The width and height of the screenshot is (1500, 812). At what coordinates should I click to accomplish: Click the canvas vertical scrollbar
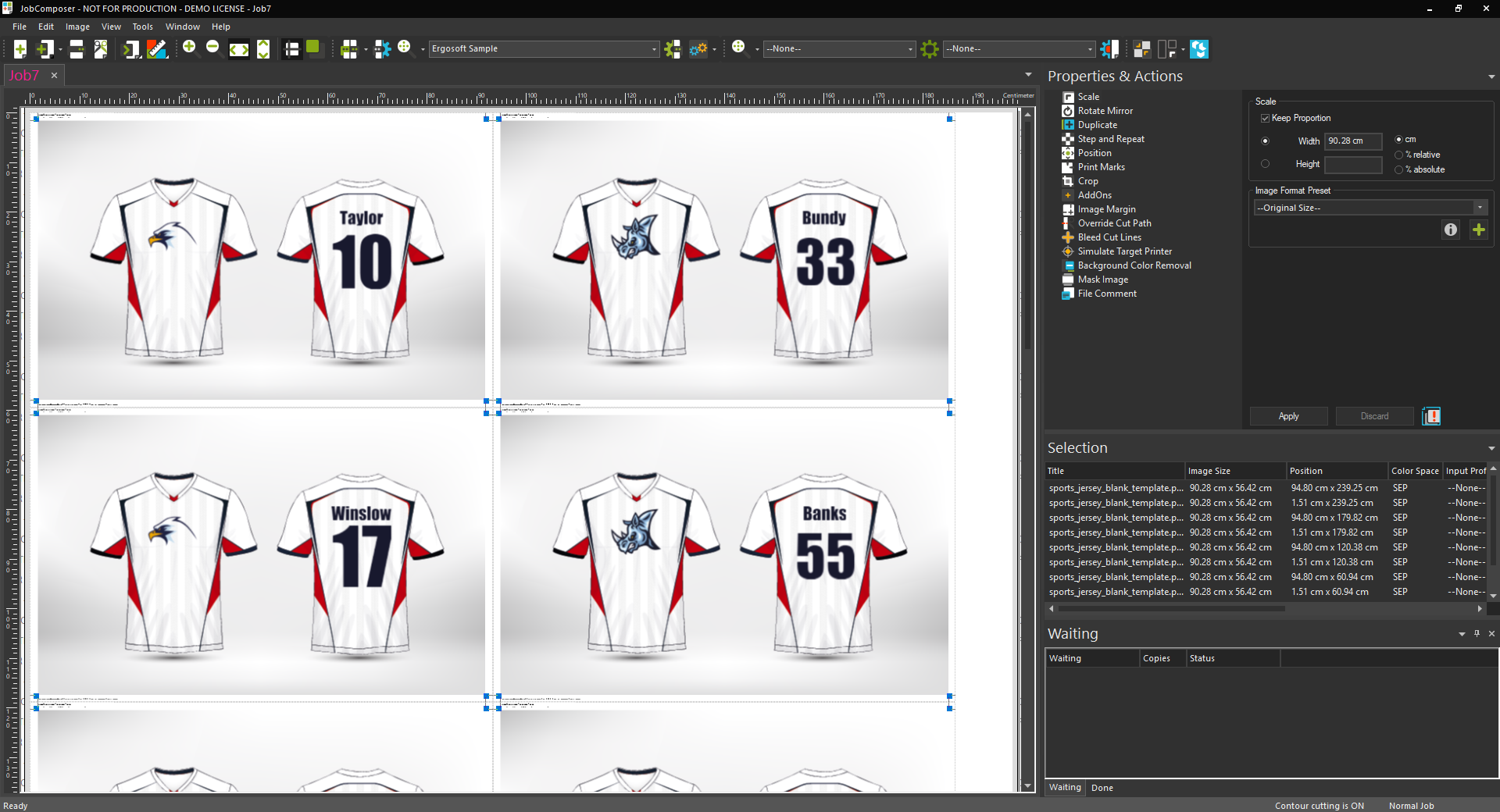[x=1027, y=234]
